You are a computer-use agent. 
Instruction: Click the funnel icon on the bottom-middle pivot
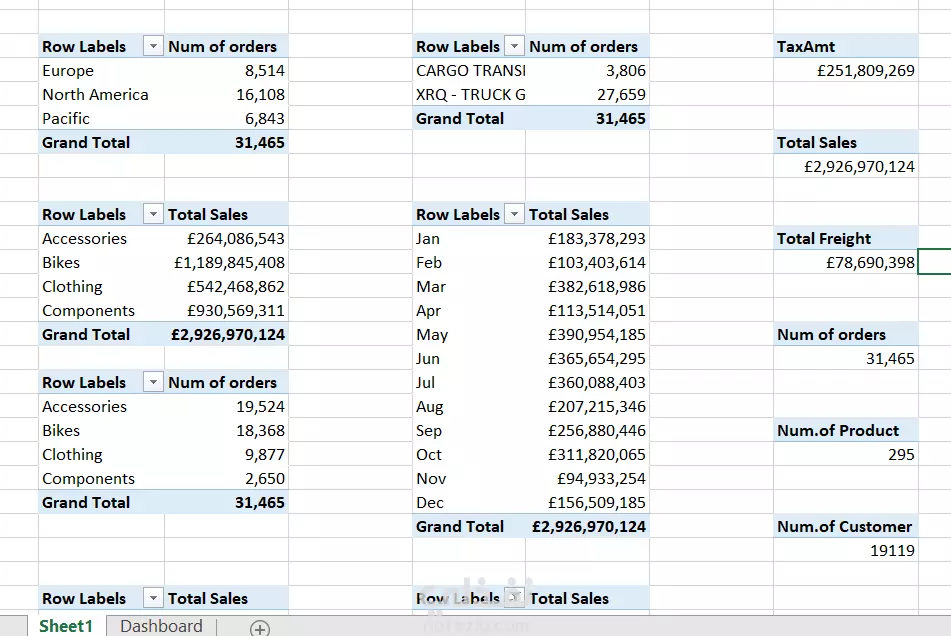(514, 598)
